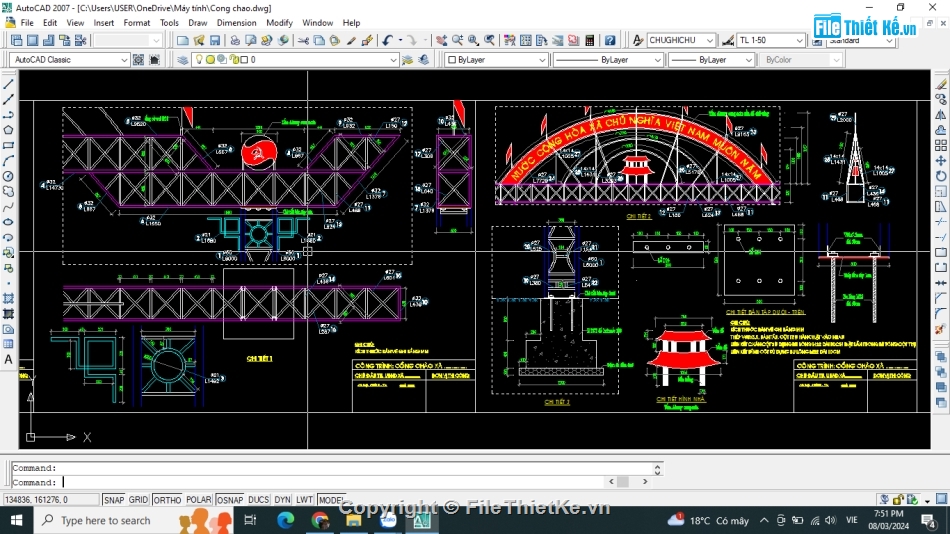This screenshot has height=534, width=950.
Task: Open the Insert menu
Action: pyautogui.click(x=104, y=23)
